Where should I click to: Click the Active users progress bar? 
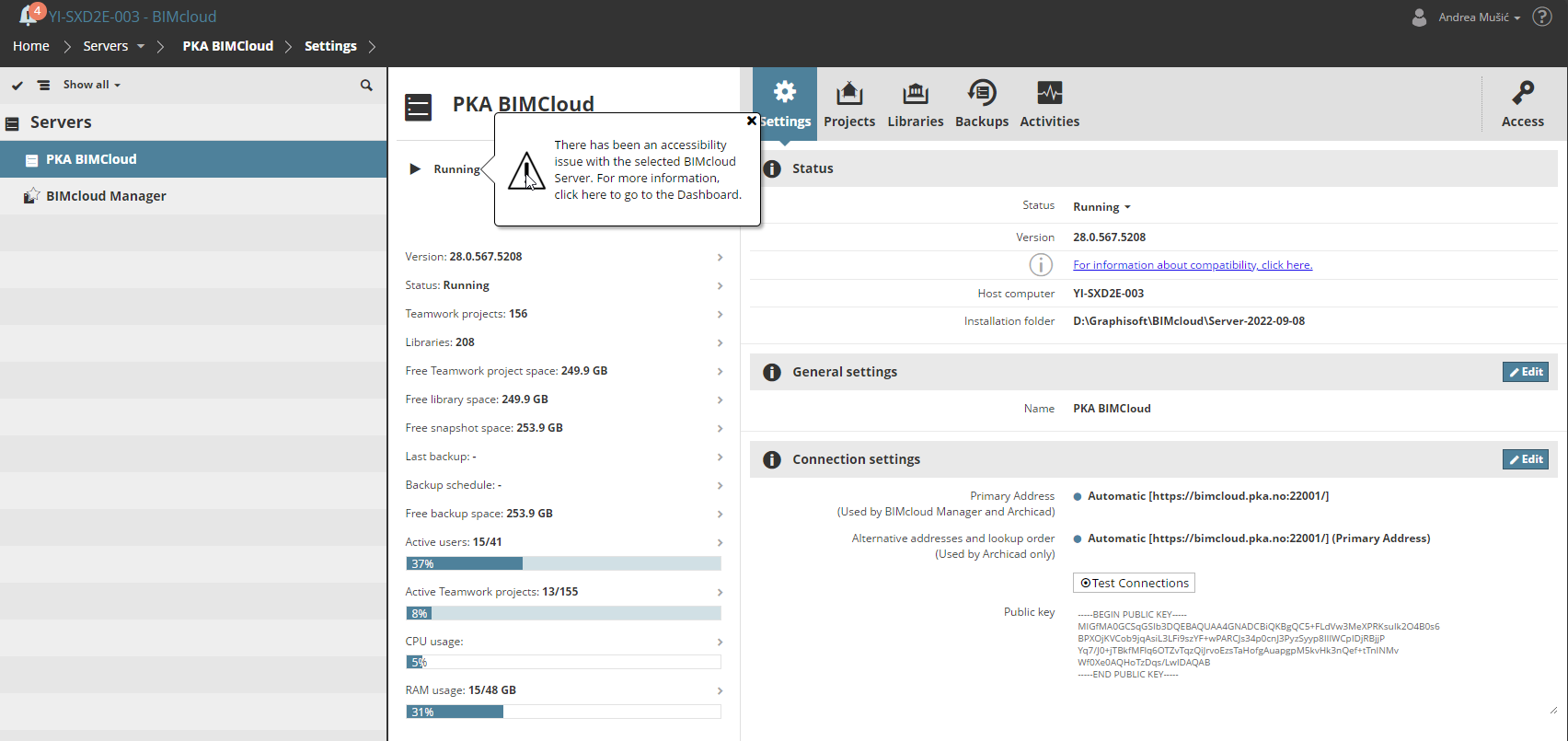click(x=563, y=563)
